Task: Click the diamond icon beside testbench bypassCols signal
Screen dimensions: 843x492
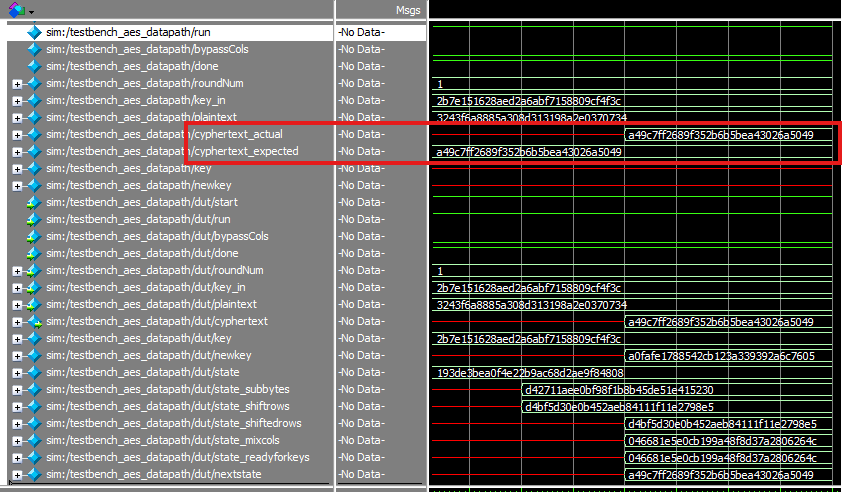Action: point(35,49)
